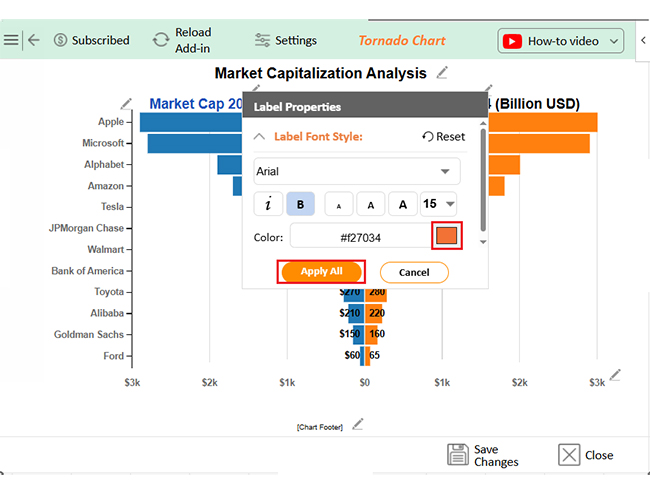This screenshot has width=650, height=494.
Task: Select the small font size A
Action: tap(339, 204)
